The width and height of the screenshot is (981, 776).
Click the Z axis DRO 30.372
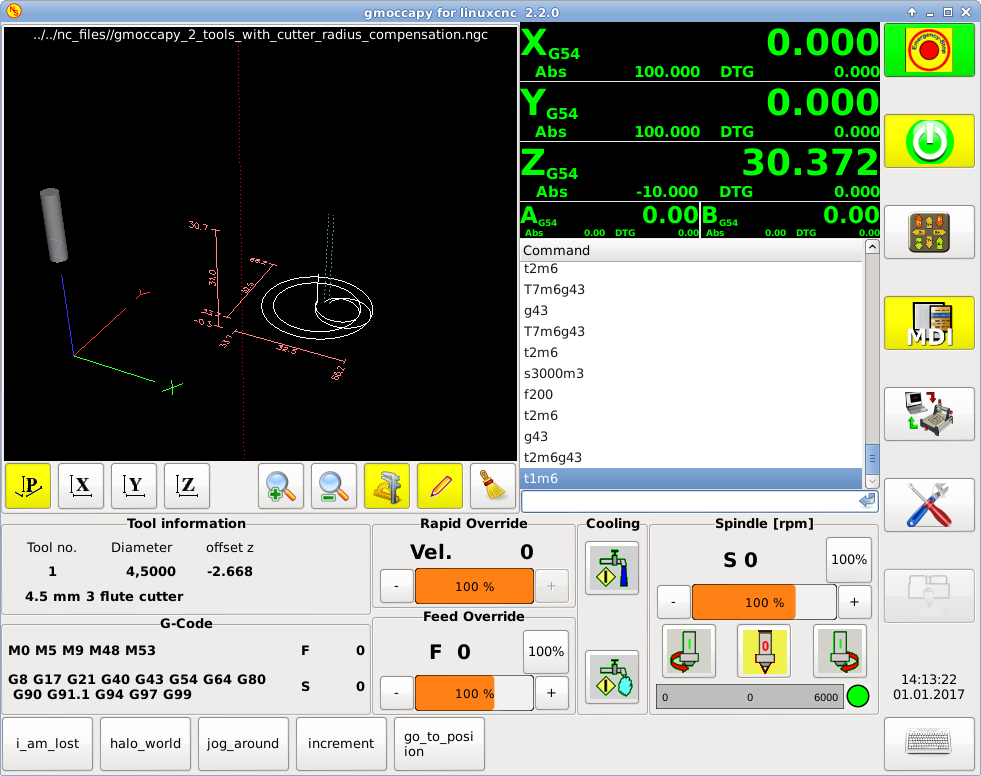699,172
